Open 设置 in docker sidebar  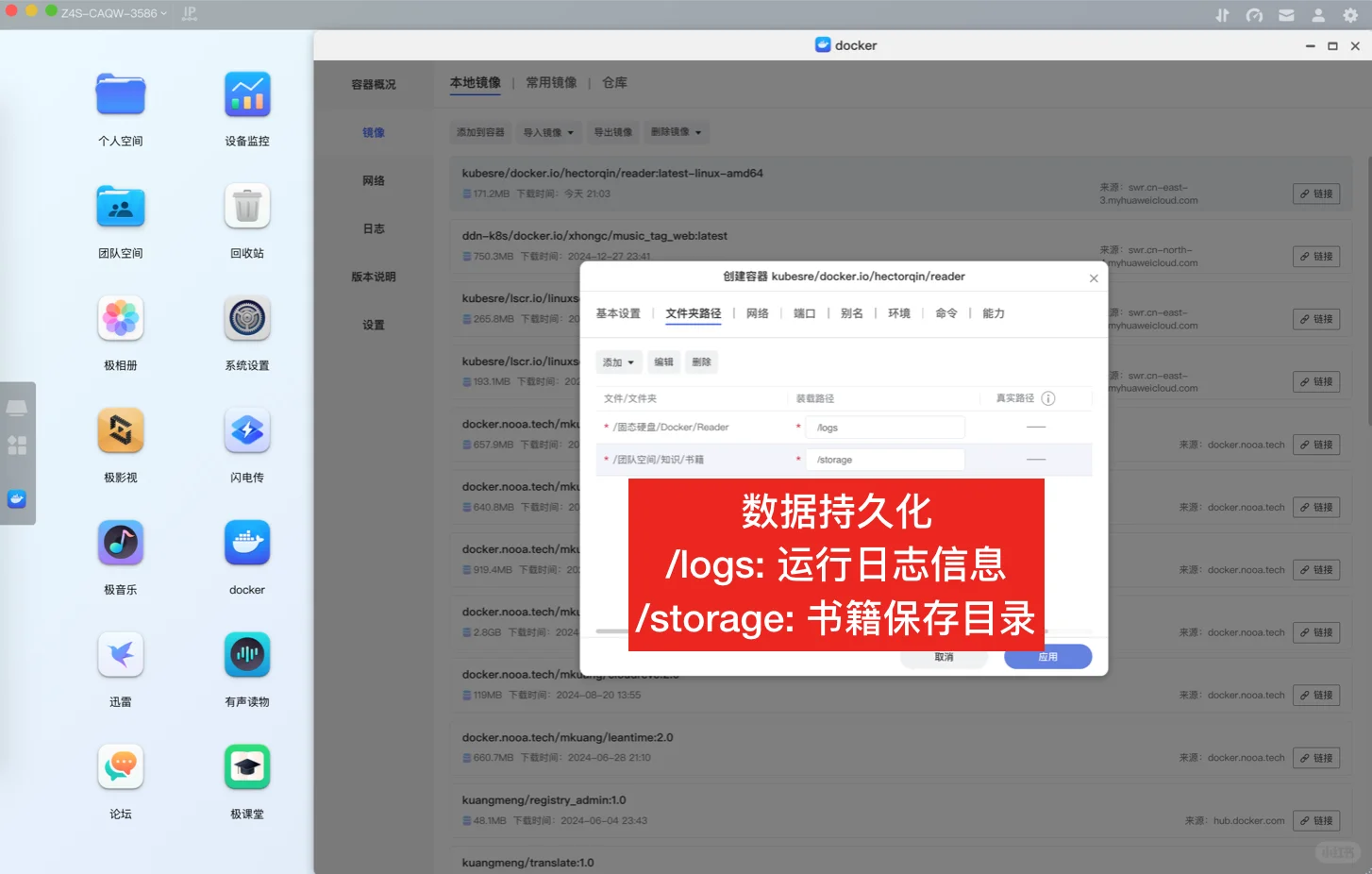tap(374, 326)
